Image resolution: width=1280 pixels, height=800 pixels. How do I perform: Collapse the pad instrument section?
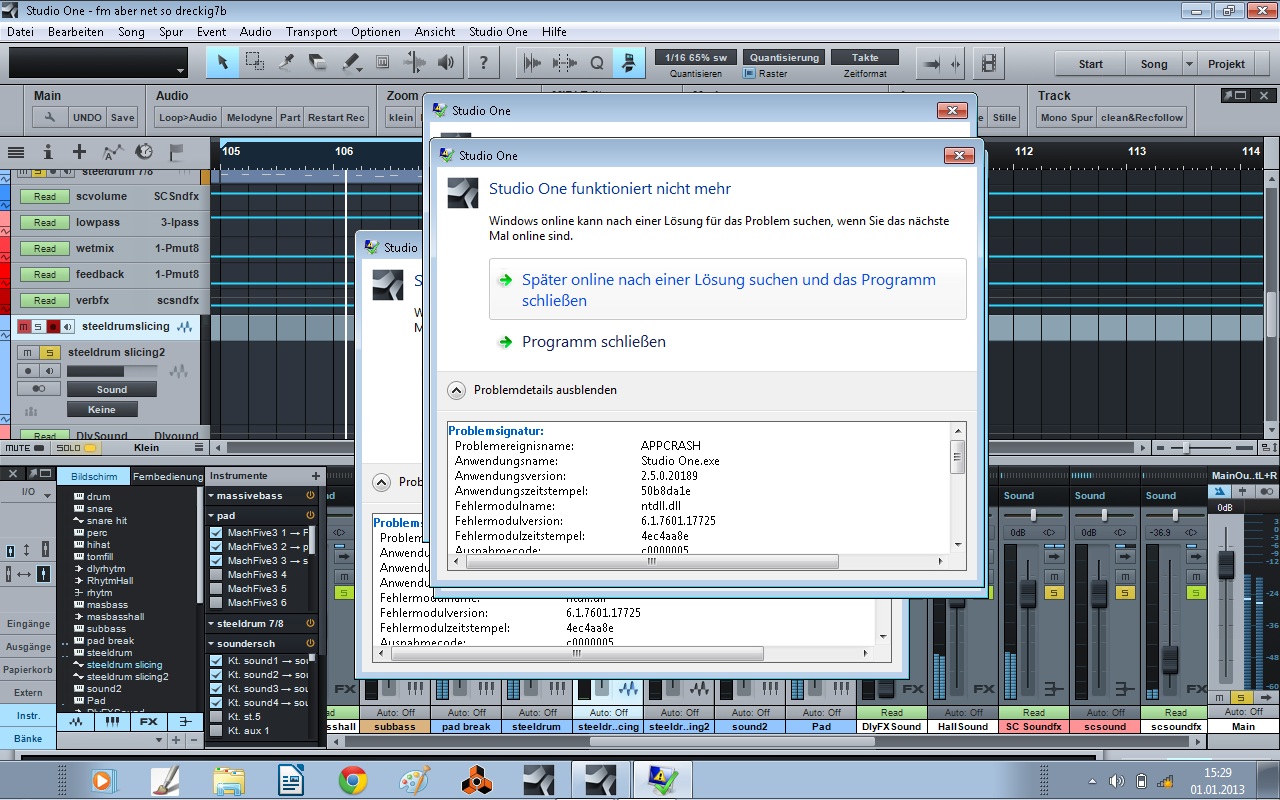click(x=212, y=516)
